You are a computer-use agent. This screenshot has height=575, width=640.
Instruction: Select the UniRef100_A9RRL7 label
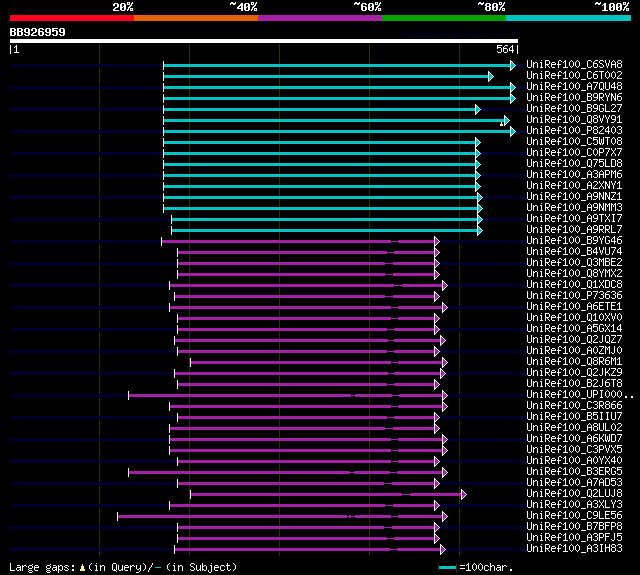pos(574,230)
